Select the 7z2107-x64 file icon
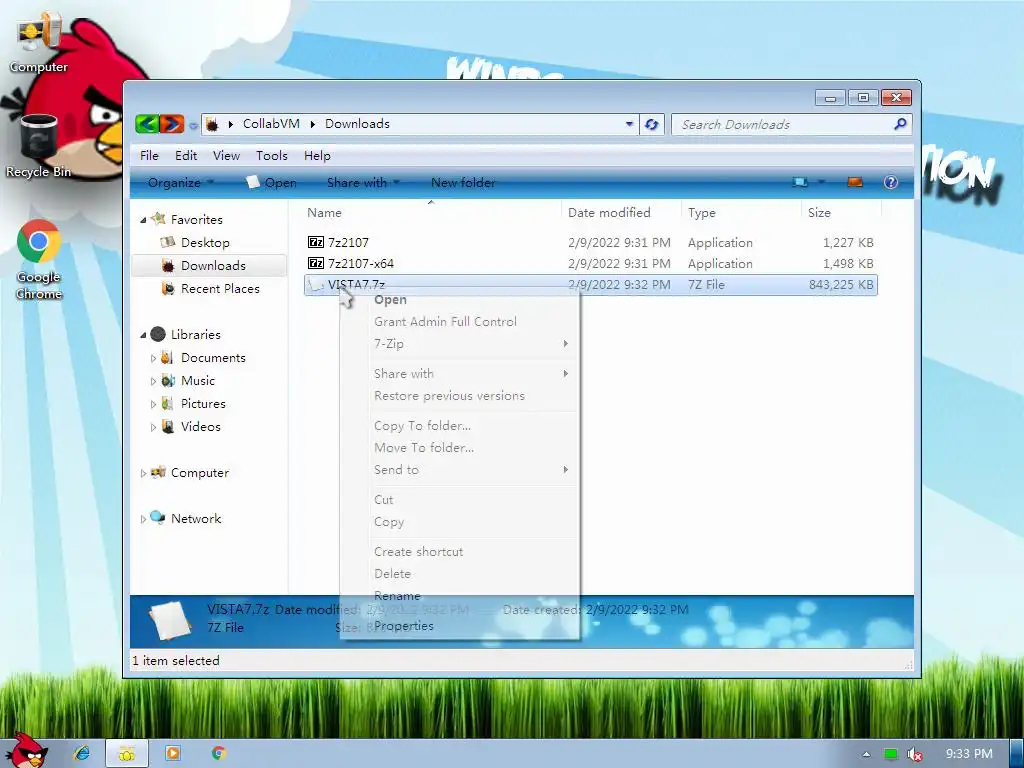This screenshot has width=1024, height=768. coord(316,263)
